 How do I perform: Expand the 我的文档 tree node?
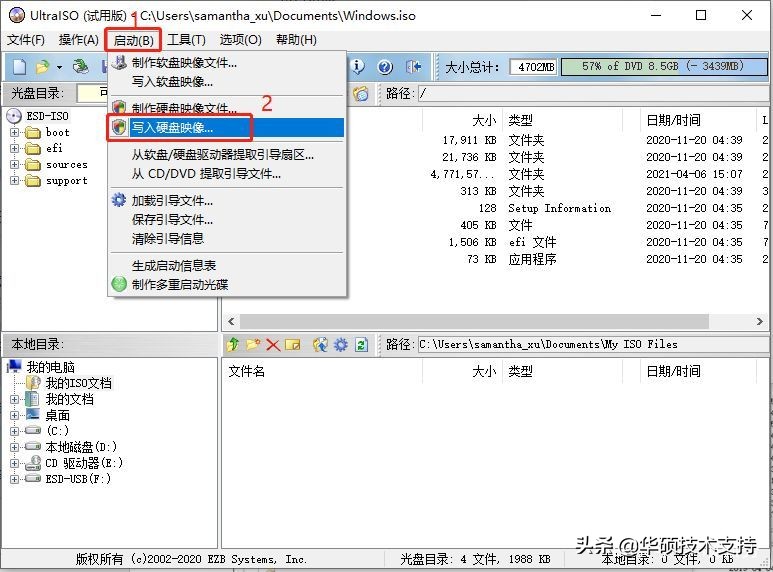click(14, 399)
